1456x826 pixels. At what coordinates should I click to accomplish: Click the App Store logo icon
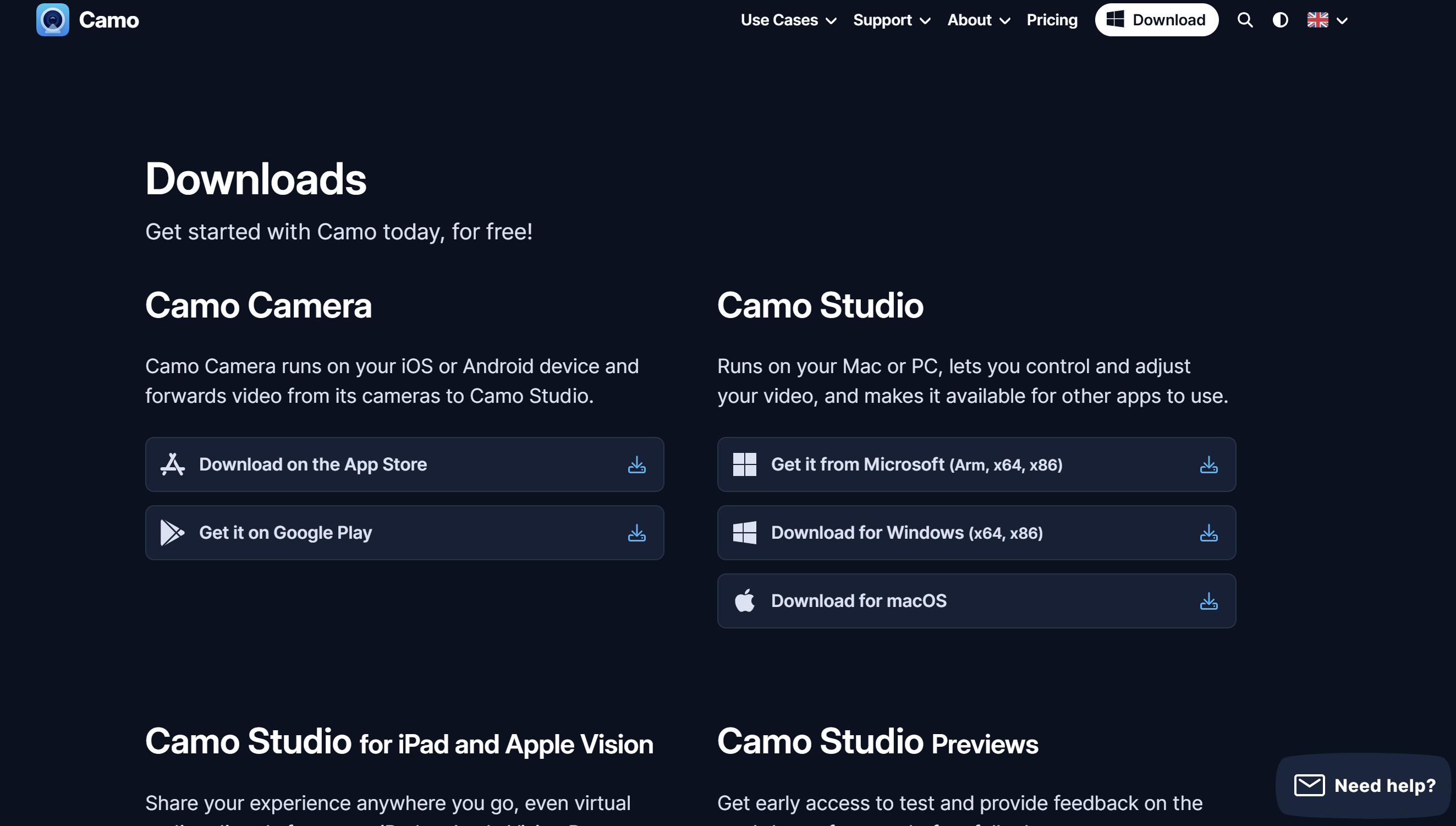172,464
